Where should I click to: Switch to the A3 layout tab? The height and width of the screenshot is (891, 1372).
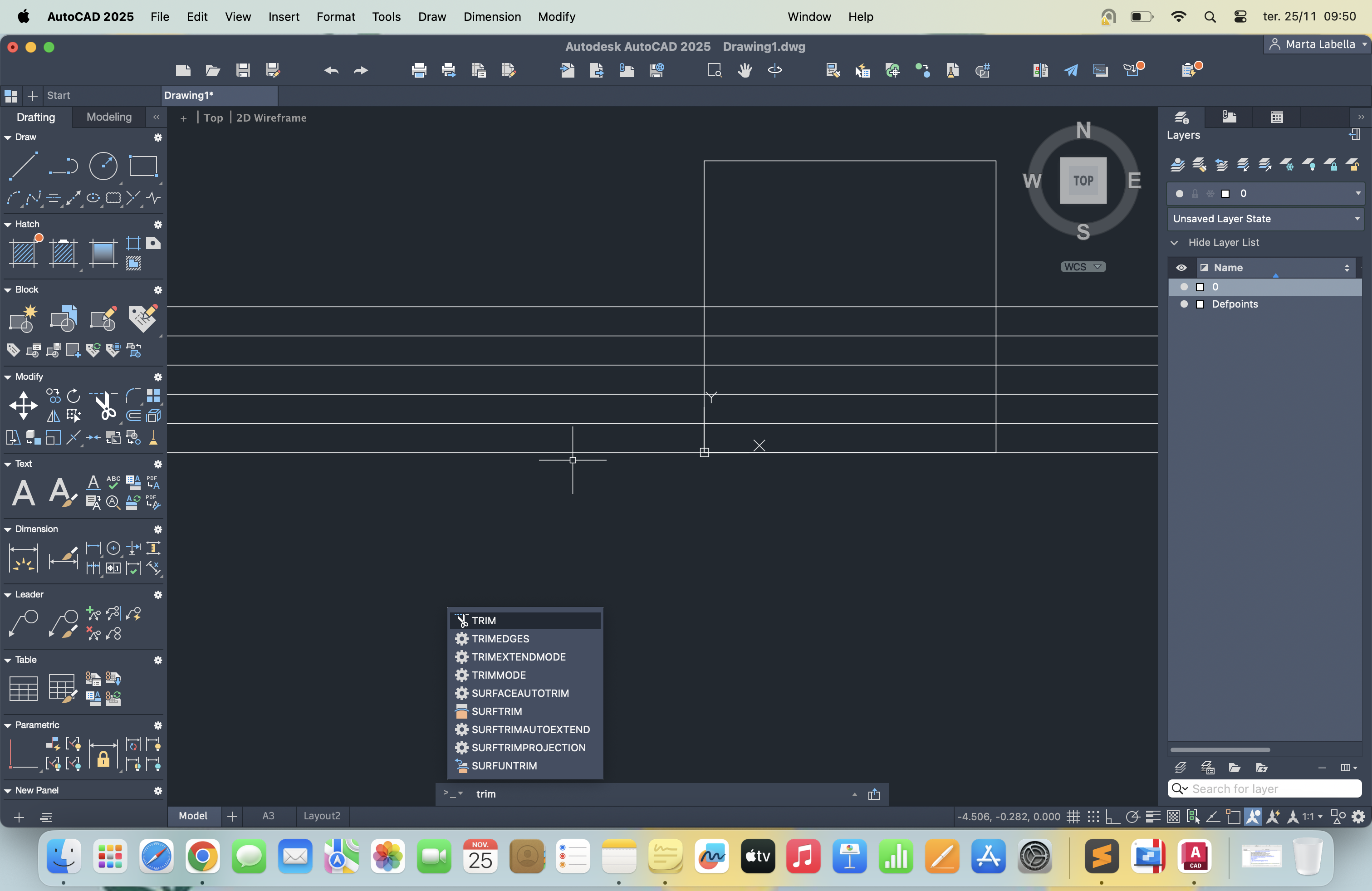(x=268, y=816)
